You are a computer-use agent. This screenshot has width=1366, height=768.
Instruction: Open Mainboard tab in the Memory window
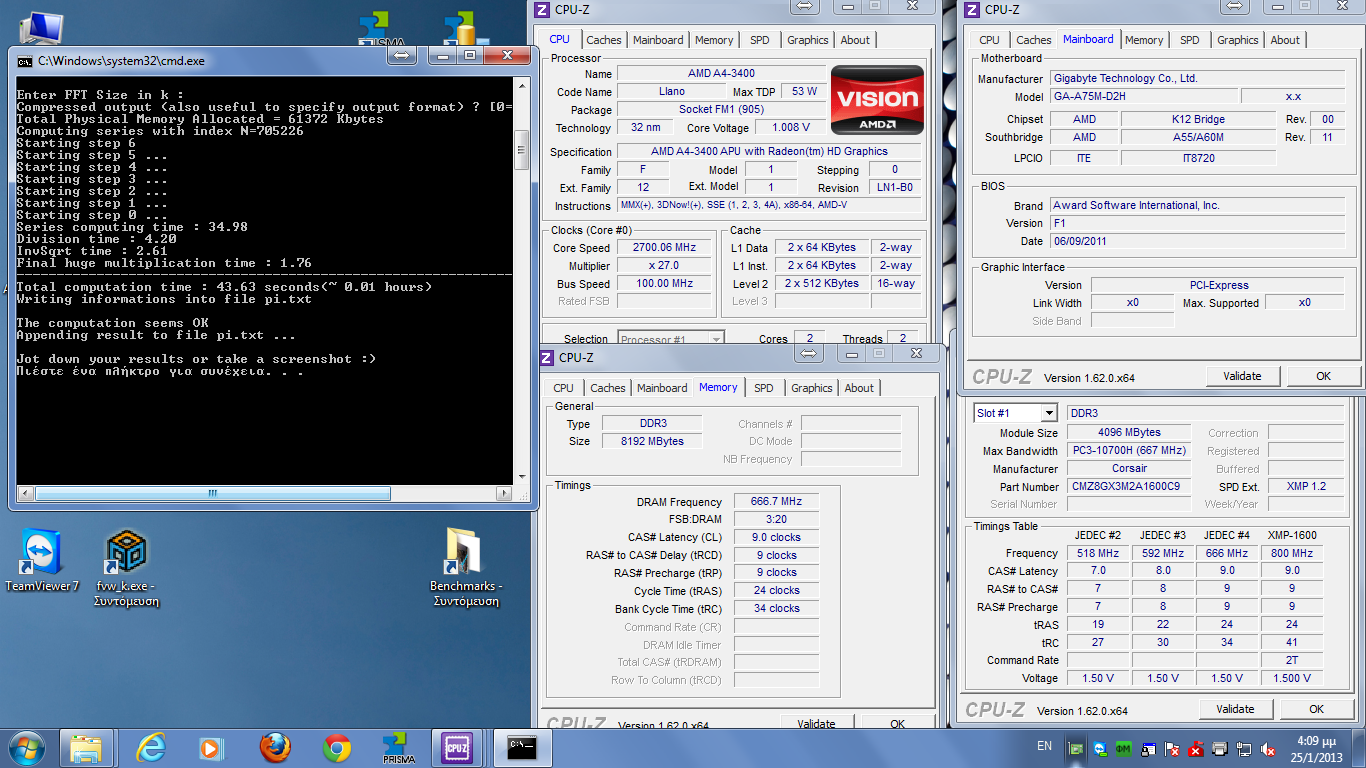(x=662, y=388)
